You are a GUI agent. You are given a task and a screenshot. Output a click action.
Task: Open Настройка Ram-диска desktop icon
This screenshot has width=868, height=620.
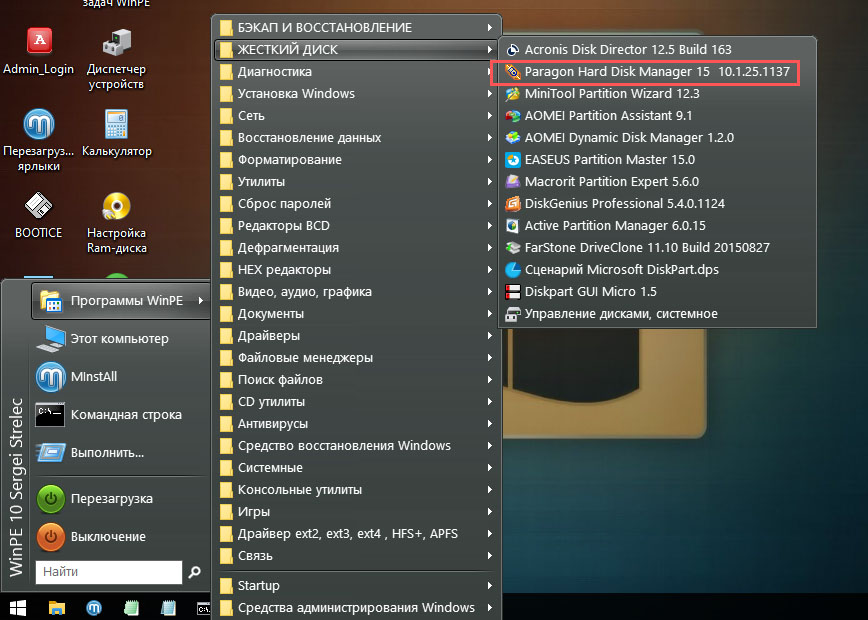point(116,223)
